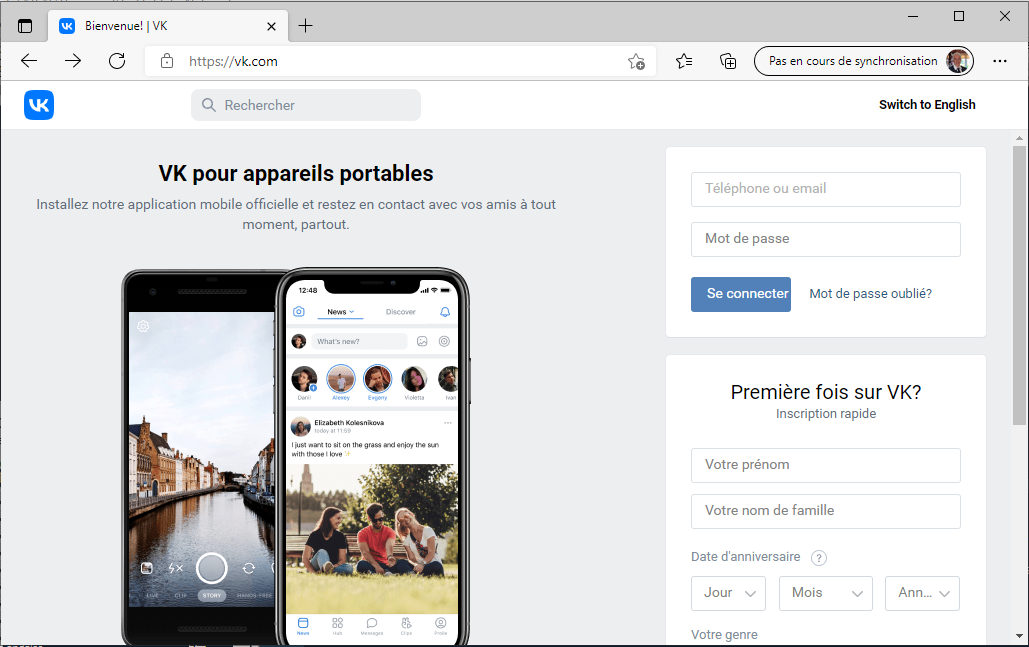Reload the page with the refresh icon

click(117, 61)
